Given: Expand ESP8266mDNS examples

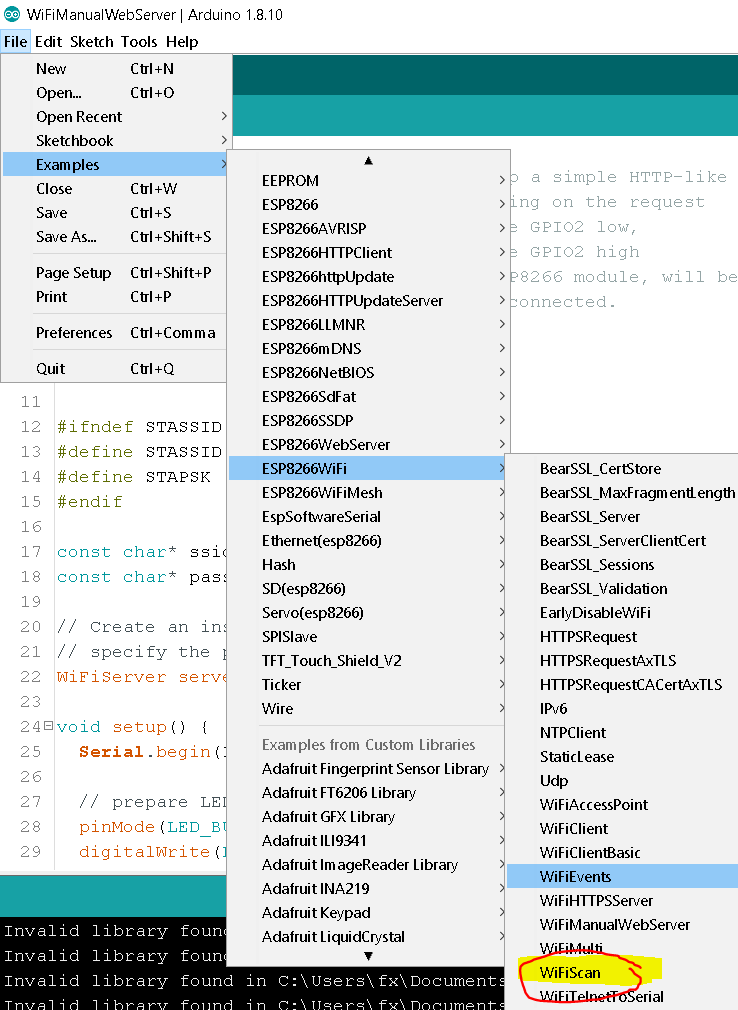Looking at the screenshot, I should pos(368,348).
